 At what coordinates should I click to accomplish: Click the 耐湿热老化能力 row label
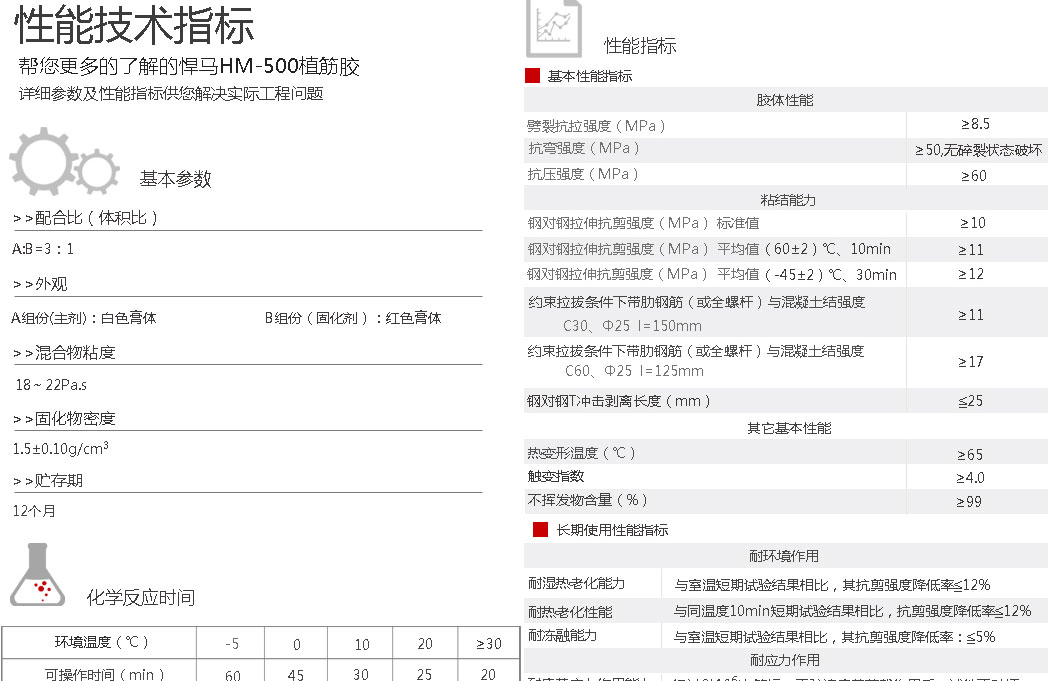(x=576, y=584)
